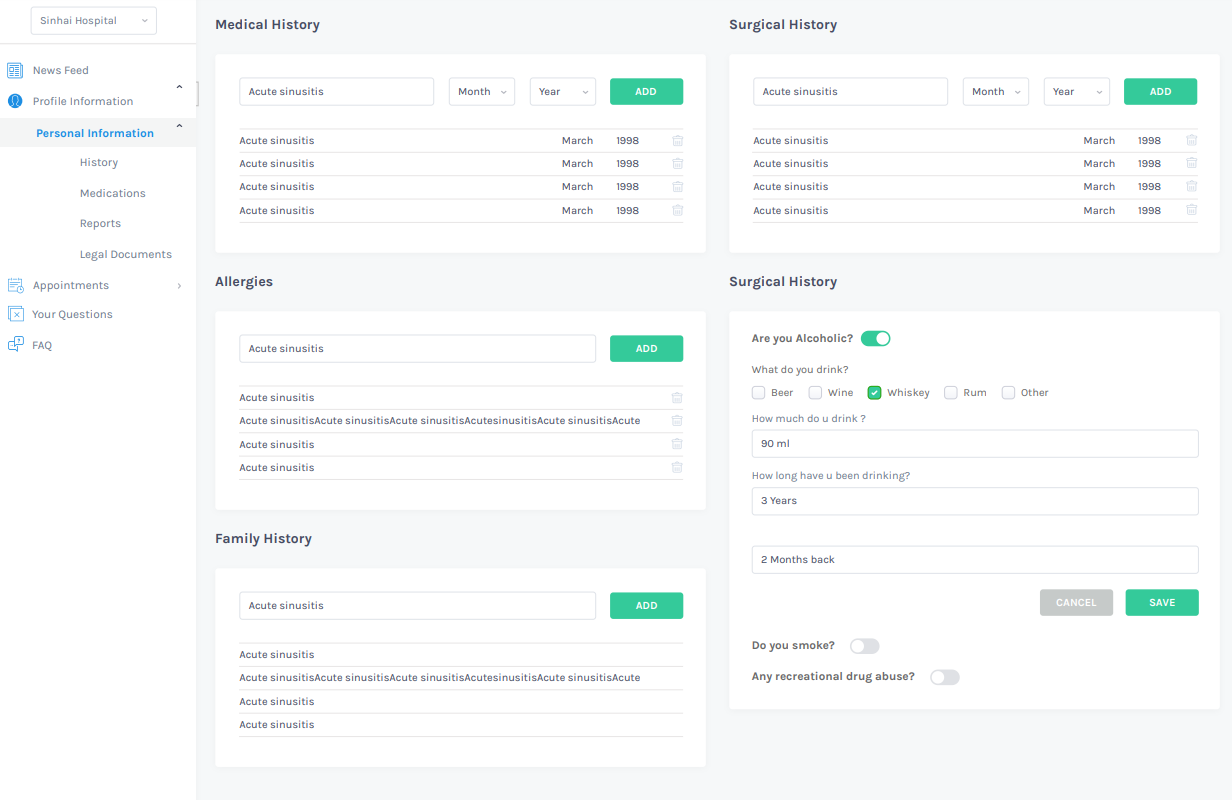This screenshot has height=800, width=1232.
Task: Click the FAQ chat icon
Action: point(15,345)
